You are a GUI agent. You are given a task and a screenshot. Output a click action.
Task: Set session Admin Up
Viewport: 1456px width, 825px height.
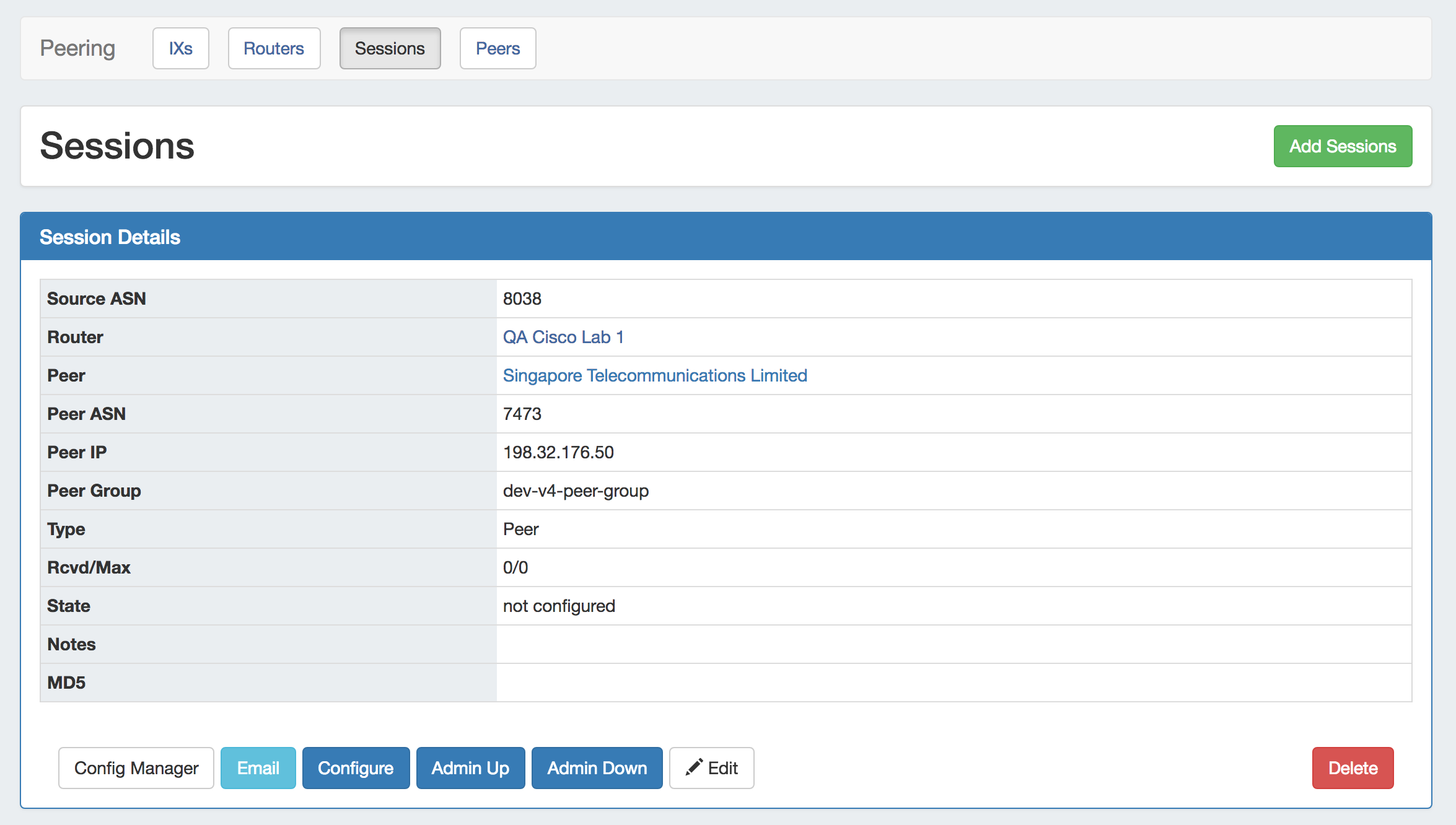point(470,768)
